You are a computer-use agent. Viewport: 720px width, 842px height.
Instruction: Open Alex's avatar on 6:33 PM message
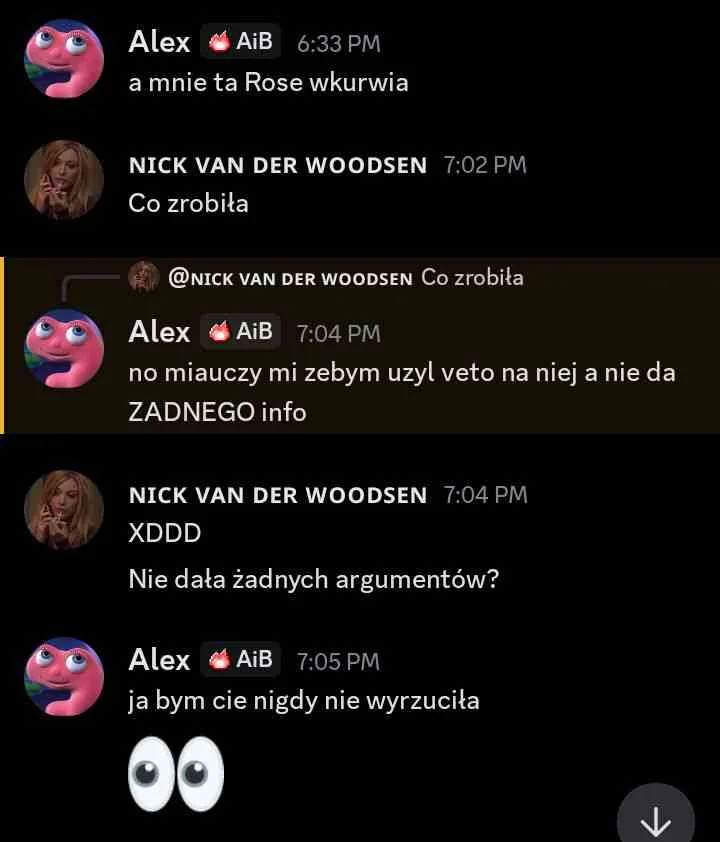point(64,59)
